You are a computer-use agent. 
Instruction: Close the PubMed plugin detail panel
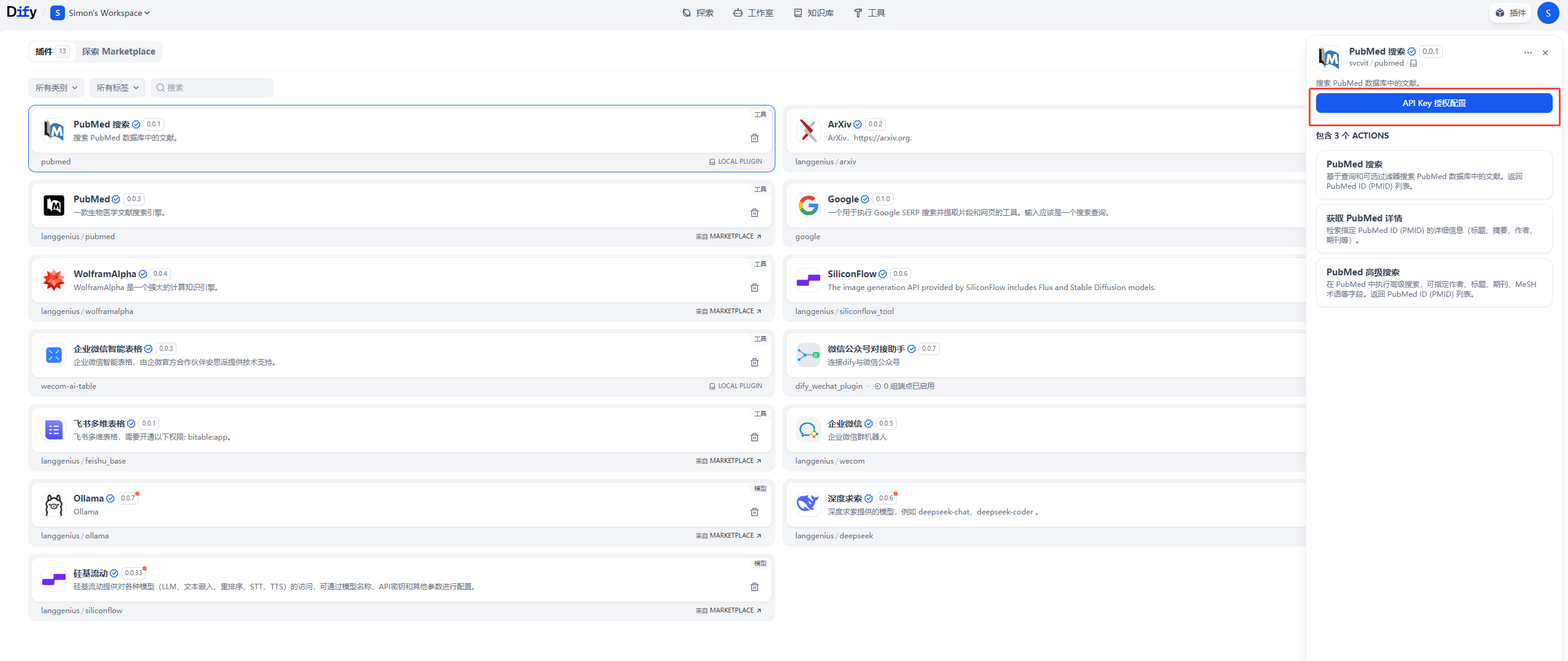1545,53
